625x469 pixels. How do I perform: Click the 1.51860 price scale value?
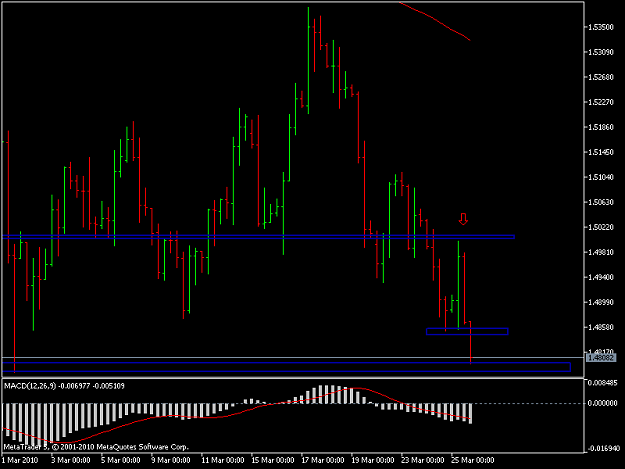tap(601, 127)
